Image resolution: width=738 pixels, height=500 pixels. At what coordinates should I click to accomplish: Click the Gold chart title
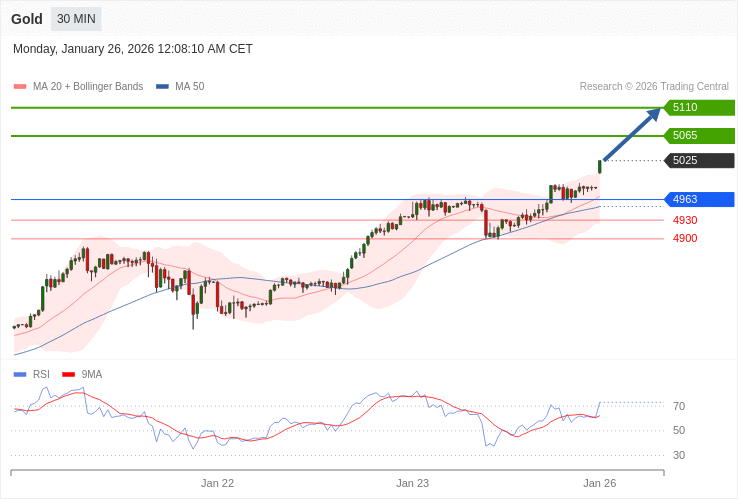[x=27, y=19]
